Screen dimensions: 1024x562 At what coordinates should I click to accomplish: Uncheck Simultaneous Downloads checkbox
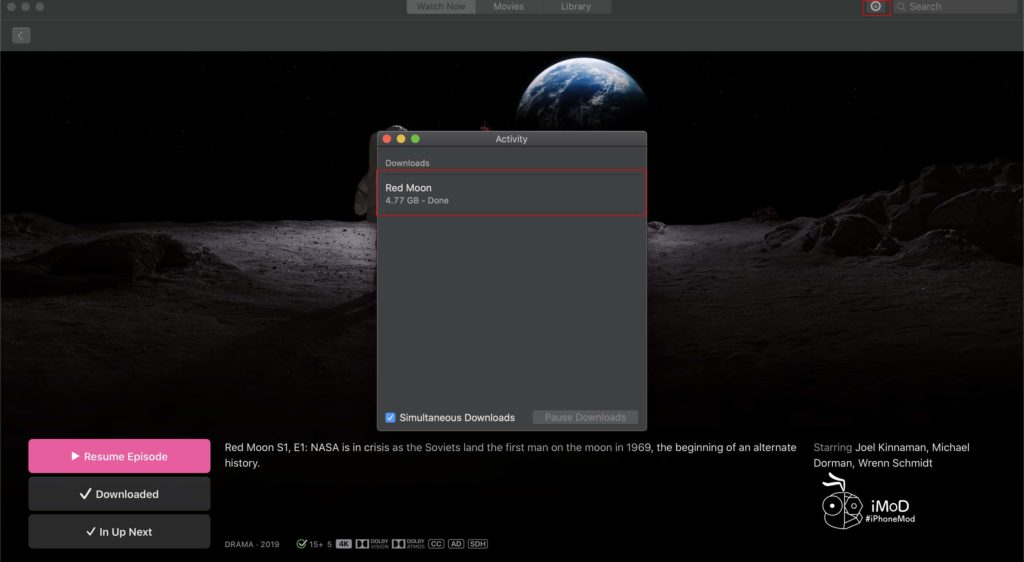pos(390,418)
